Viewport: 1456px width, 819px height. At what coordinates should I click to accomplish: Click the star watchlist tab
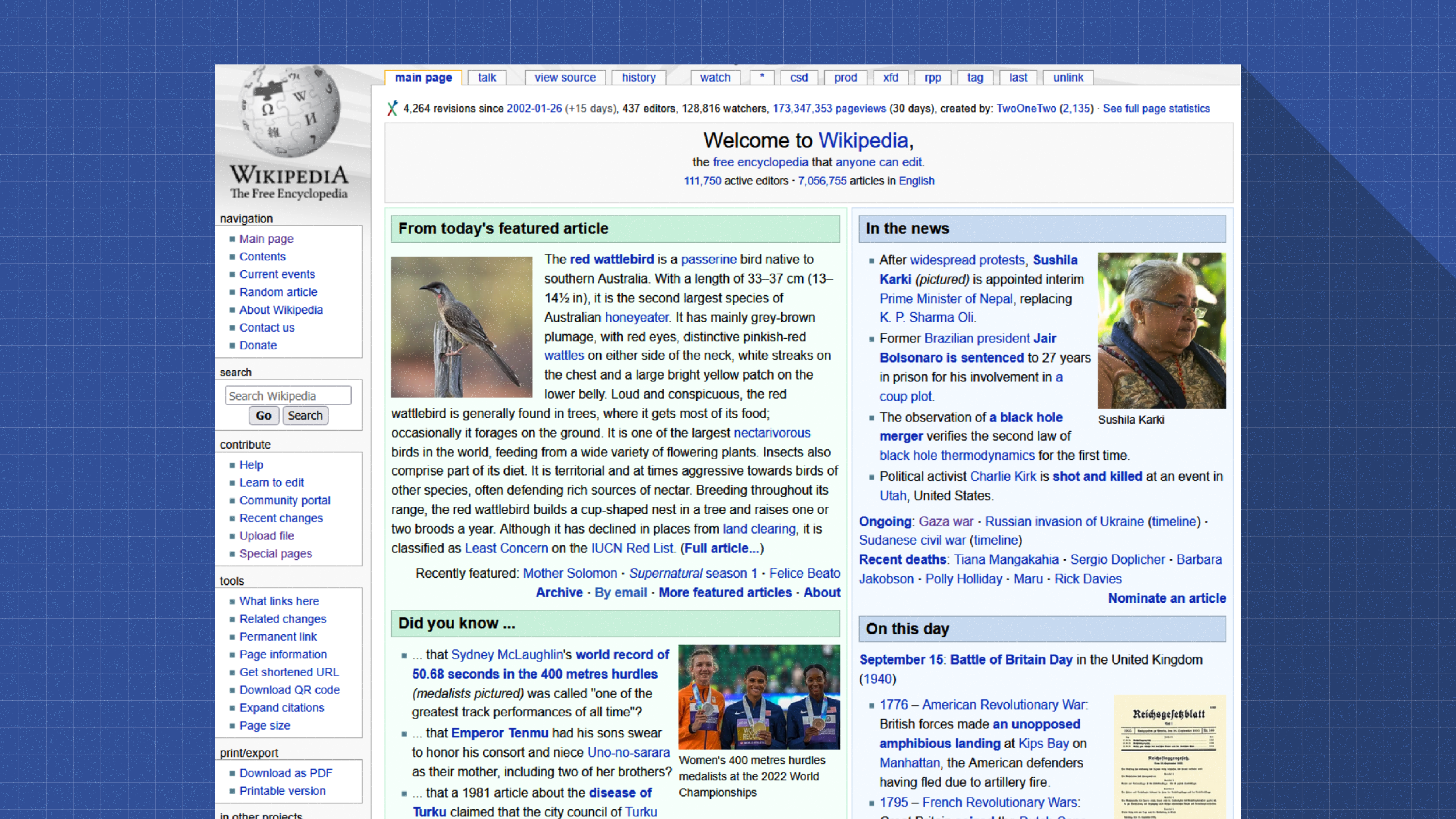tap(761, 78)
